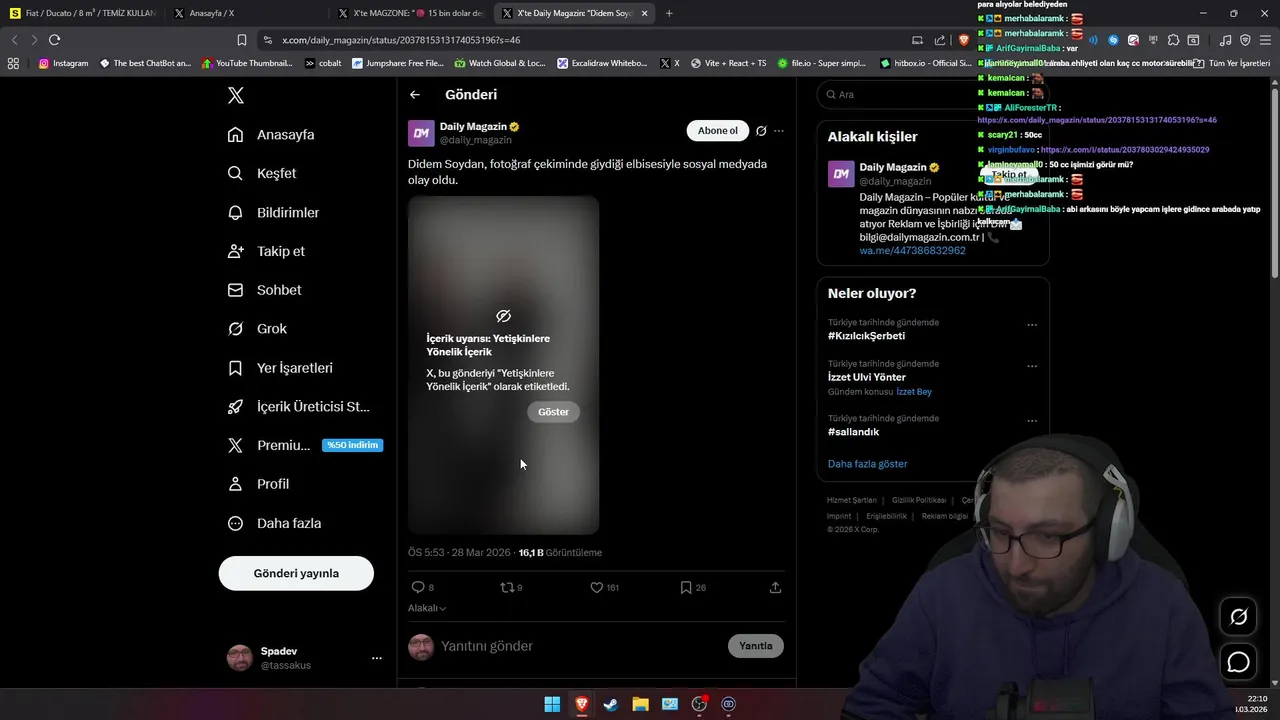Screen dimensions: 1280x720
Task: Open options dots for #sallandık trend
Action: (1032, 421)
